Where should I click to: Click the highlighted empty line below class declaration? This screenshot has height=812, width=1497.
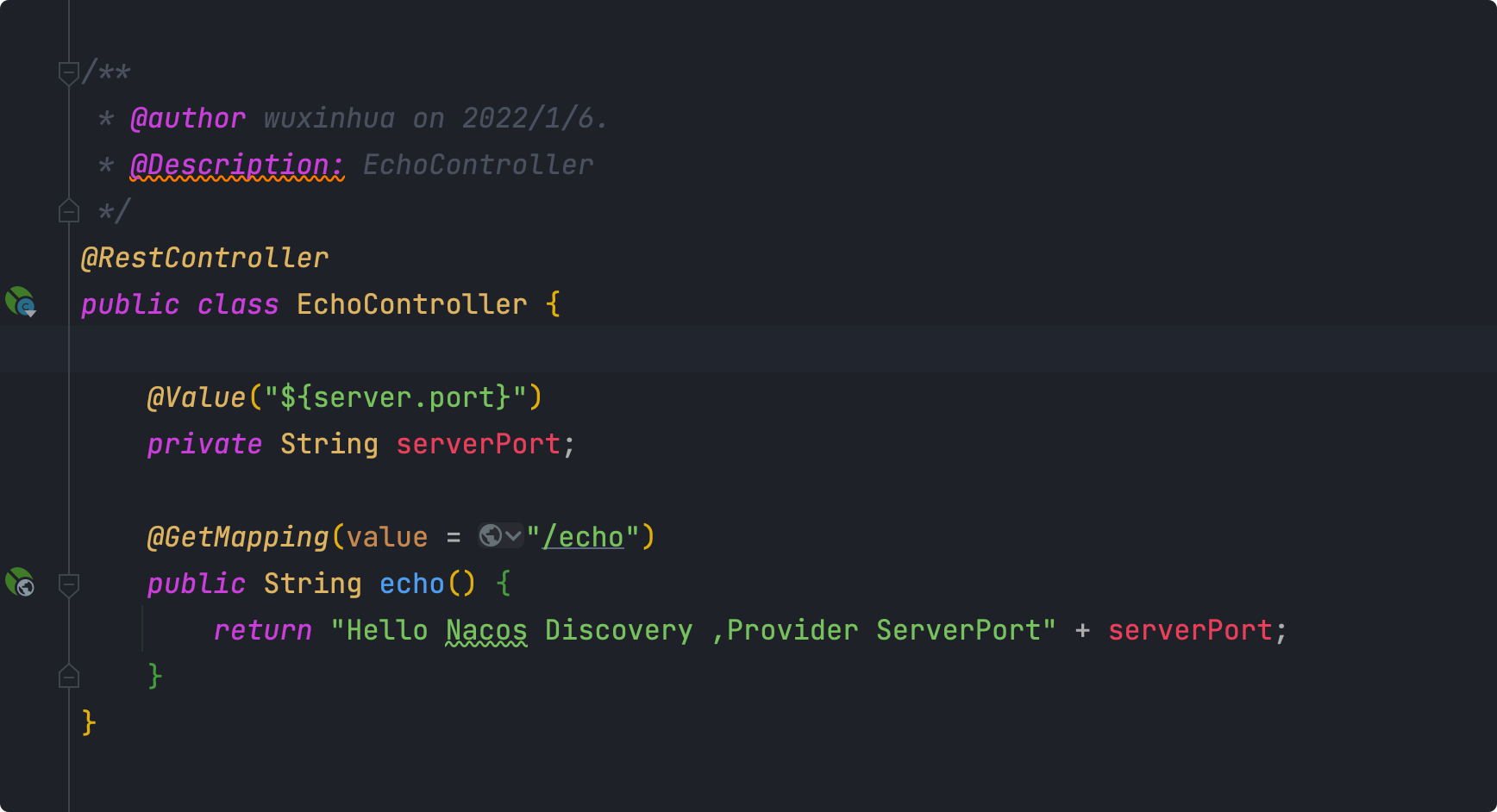pos(748,349)
